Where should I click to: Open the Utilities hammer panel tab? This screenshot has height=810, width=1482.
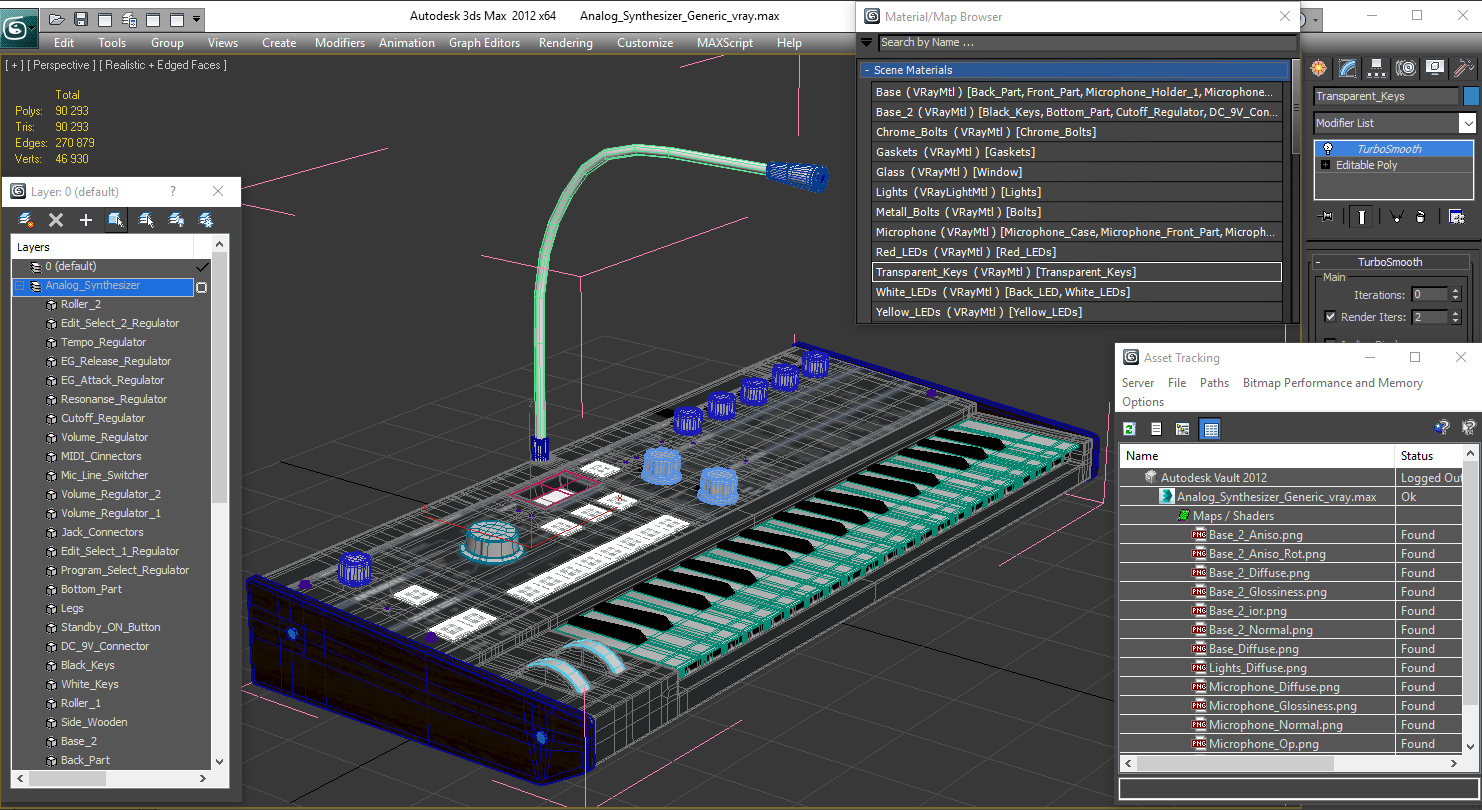point(1464,68)
